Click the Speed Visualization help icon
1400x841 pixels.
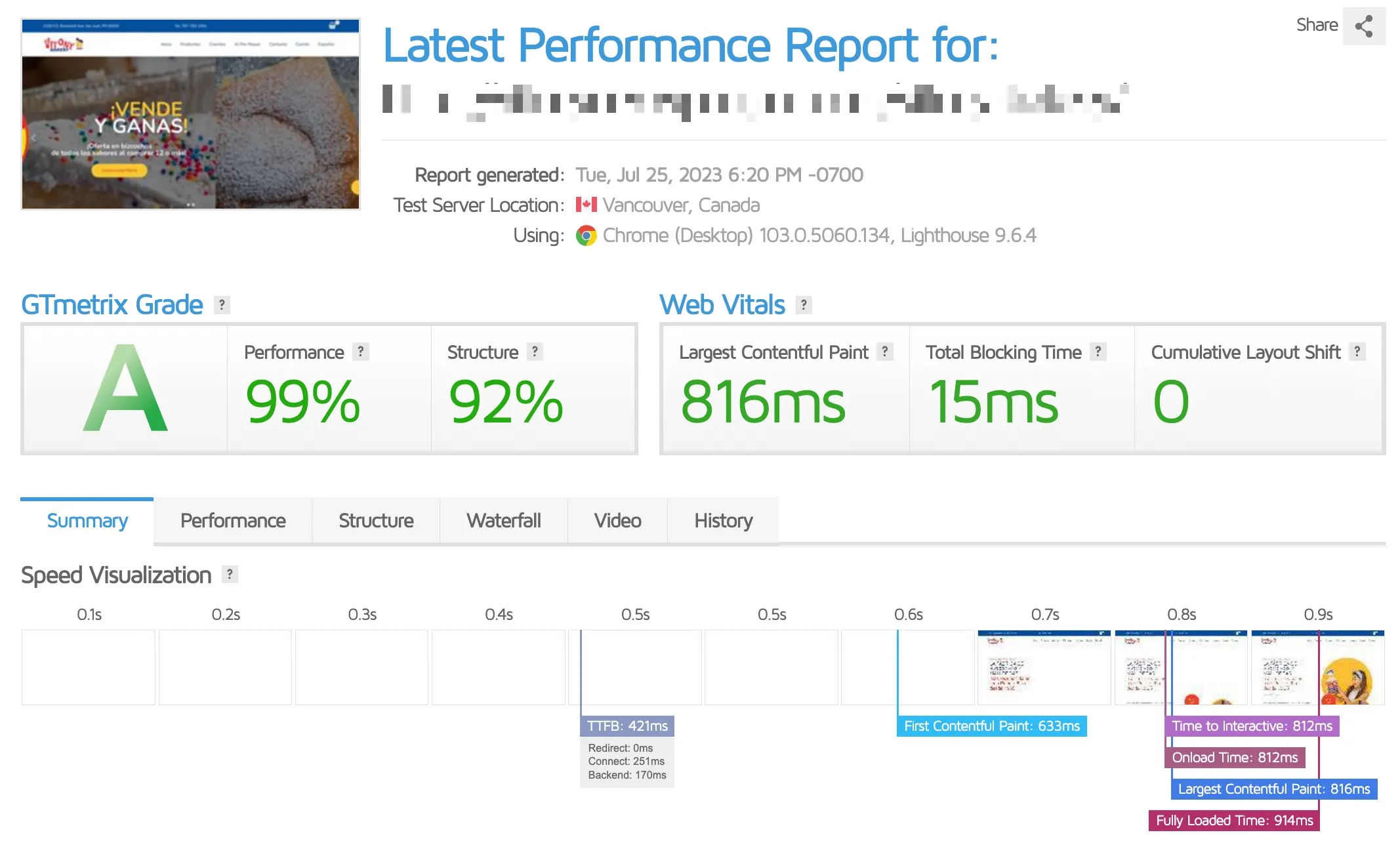coord(229,575)
